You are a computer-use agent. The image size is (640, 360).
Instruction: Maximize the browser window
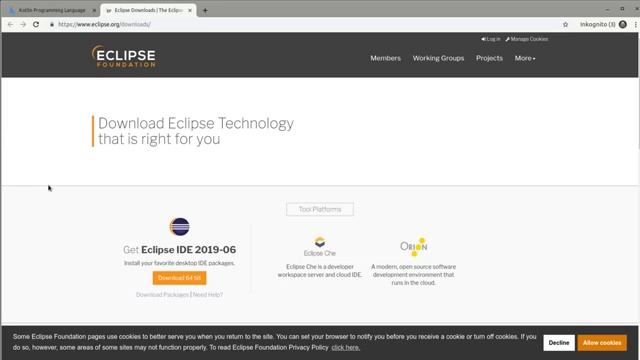pos(622,9)
